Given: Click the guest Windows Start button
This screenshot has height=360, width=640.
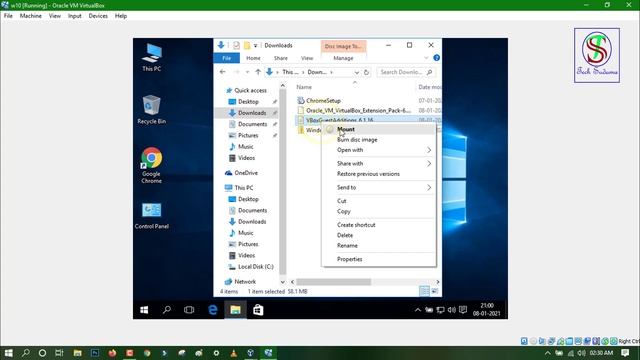Looking at the screenshot, I should pos(144,310).
